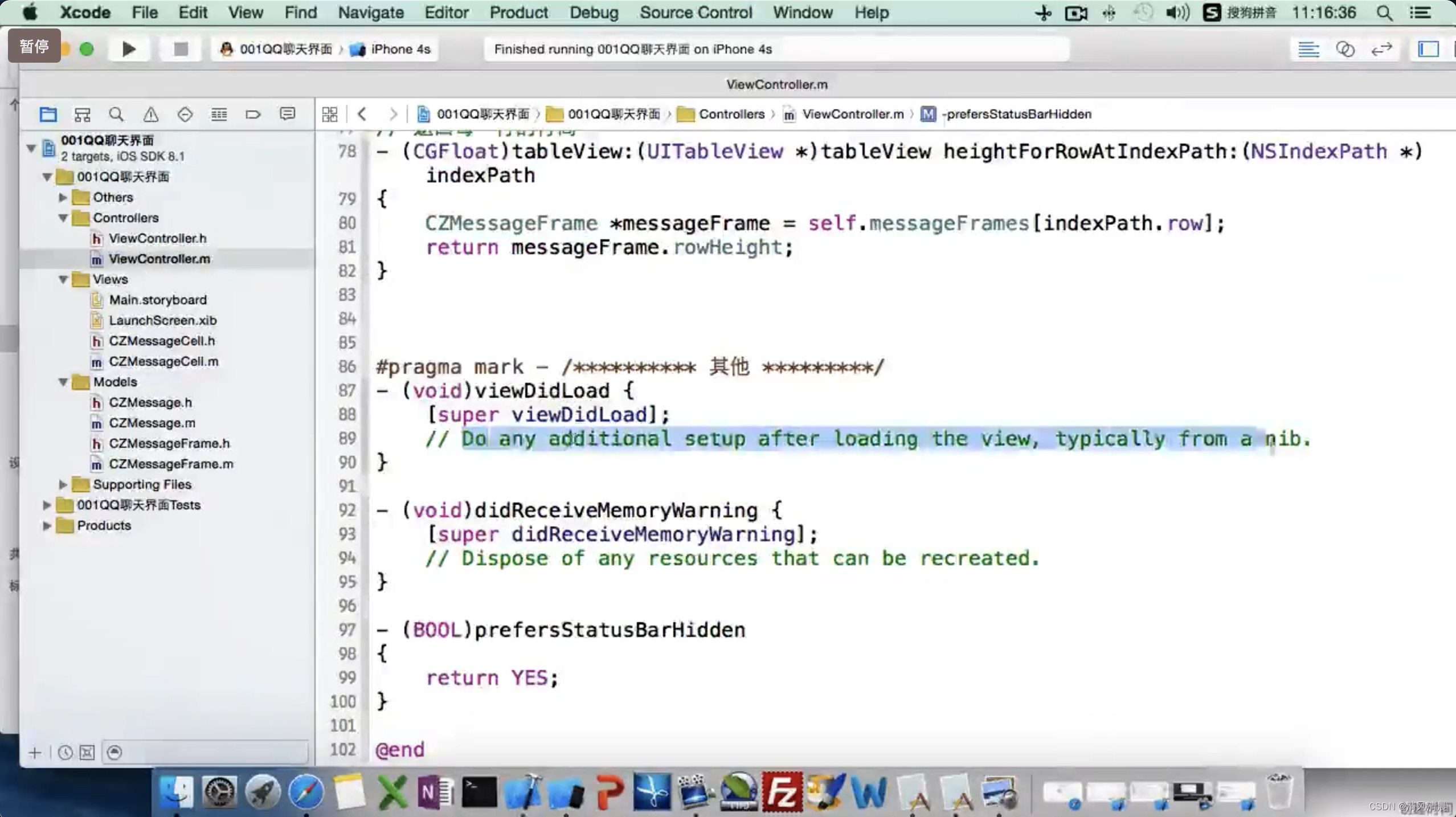Viewport: 1456px width, 817px height.
Task: Click the add file button at bottom of navigator
Action: 33,752
